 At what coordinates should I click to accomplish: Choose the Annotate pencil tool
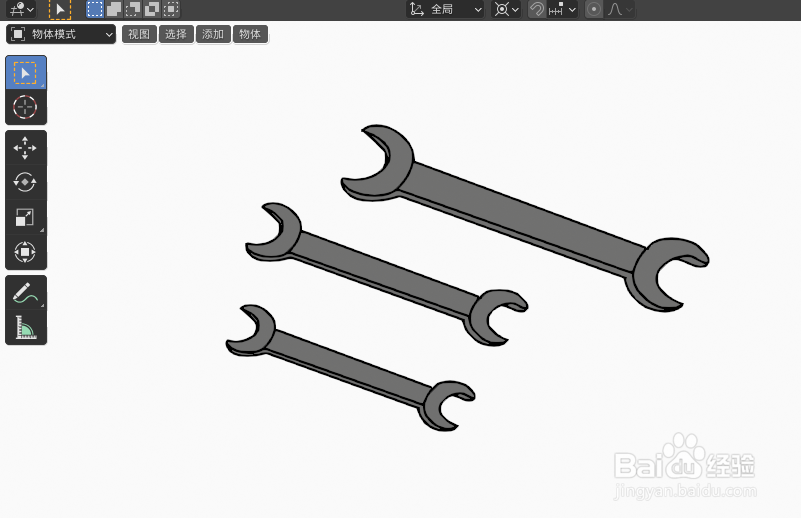tap(26, 293)
